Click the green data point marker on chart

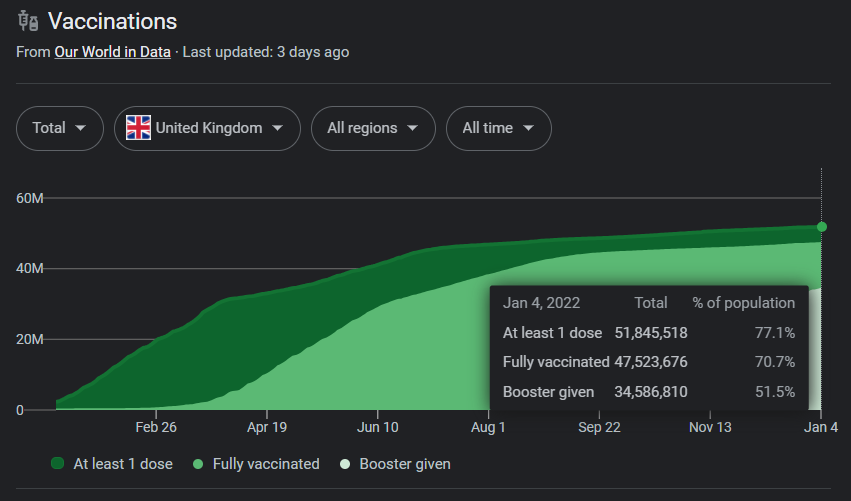pyautogui.click(x=822, y=227)
